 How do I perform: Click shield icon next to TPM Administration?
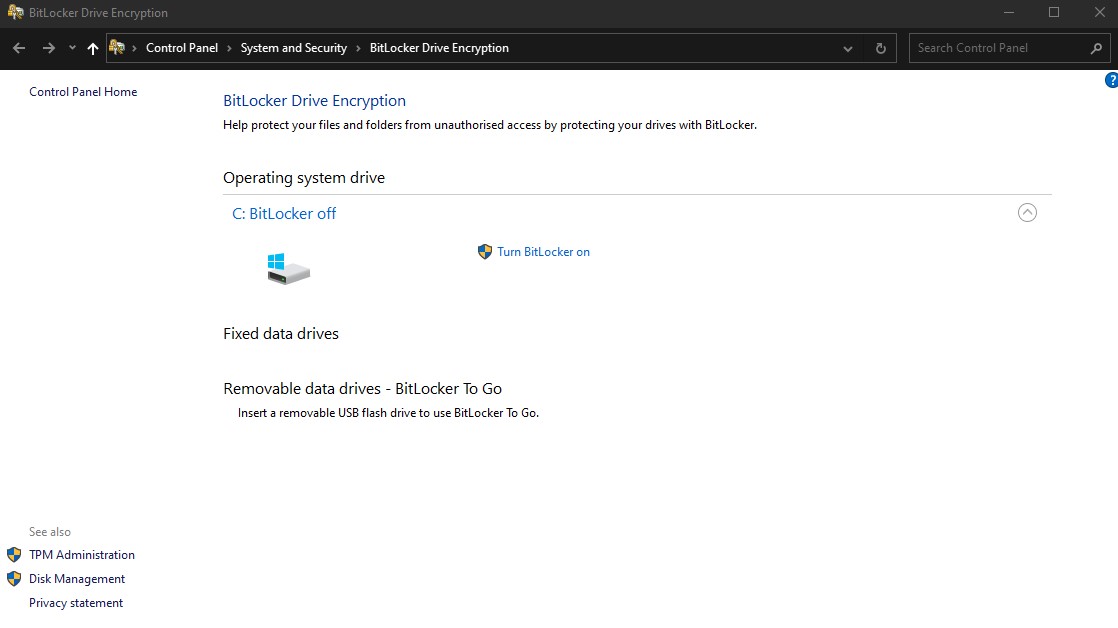point(14,555)
